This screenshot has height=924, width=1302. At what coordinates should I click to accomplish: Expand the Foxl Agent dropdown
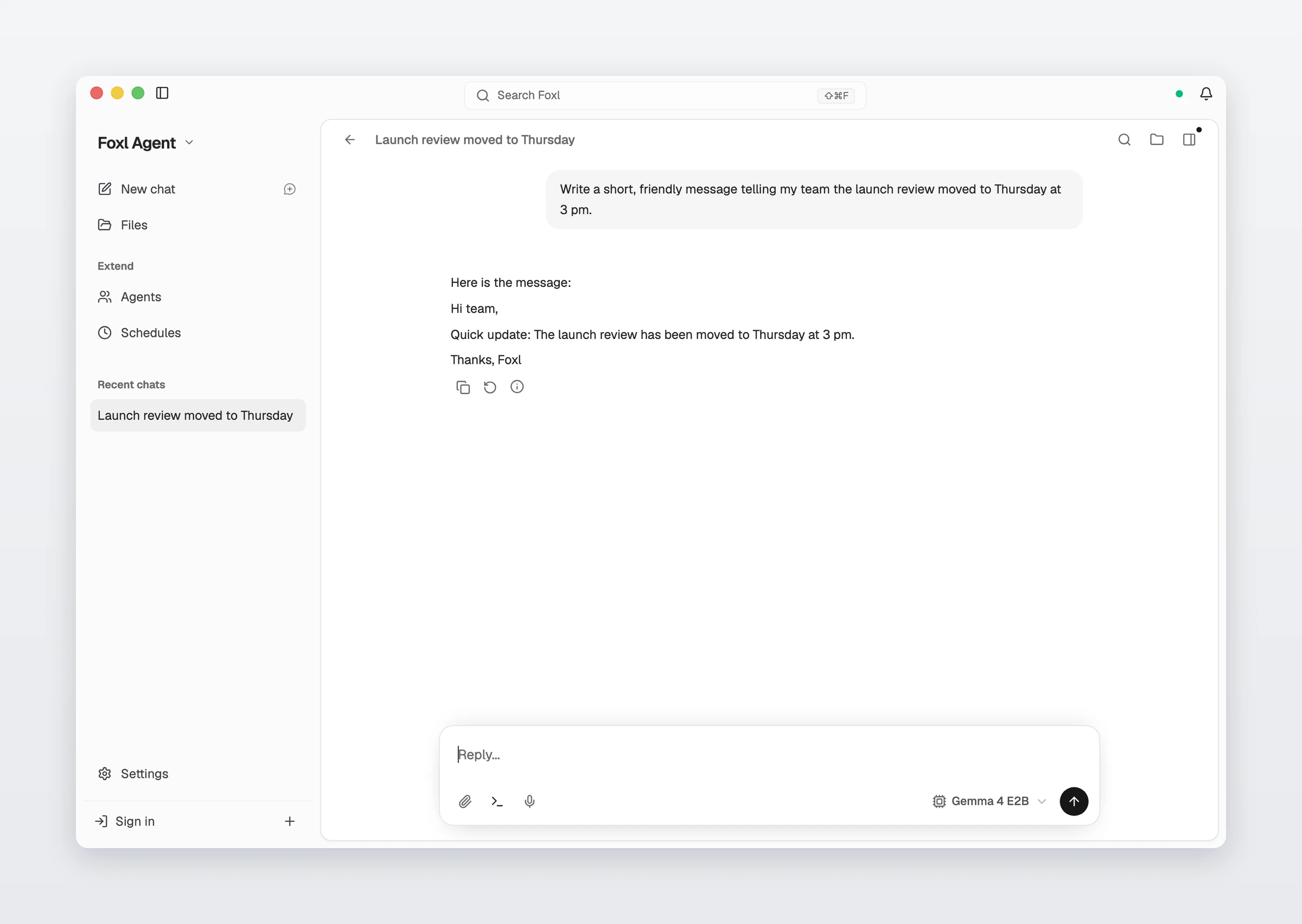click(x=146, y=143)
